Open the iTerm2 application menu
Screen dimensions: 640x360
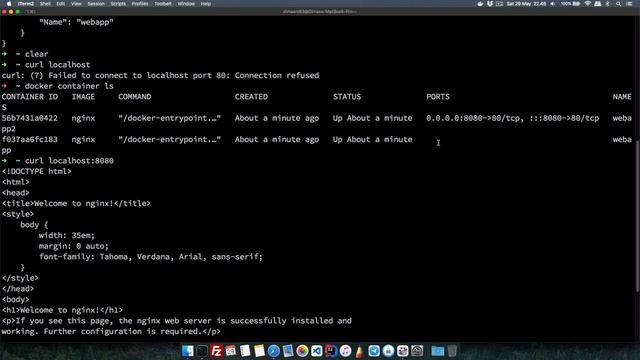click(26, 4)
